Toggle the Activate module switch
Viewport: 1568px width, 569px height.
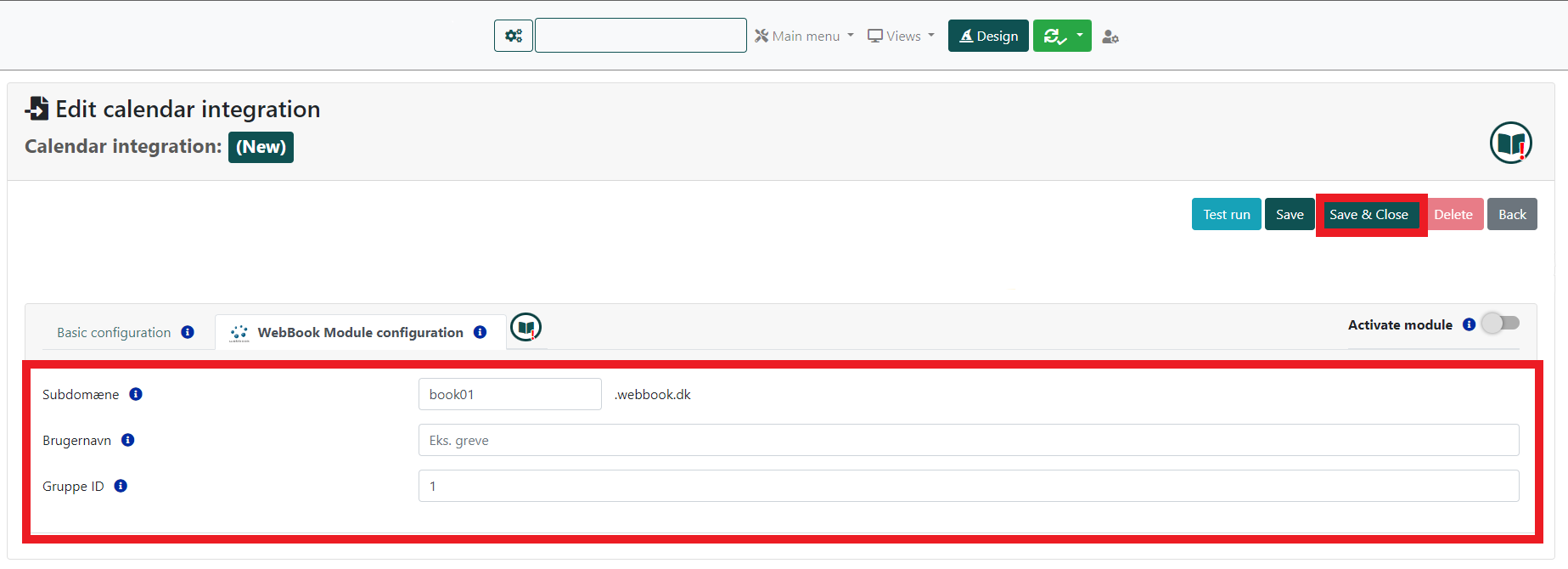pos(1500,324)
